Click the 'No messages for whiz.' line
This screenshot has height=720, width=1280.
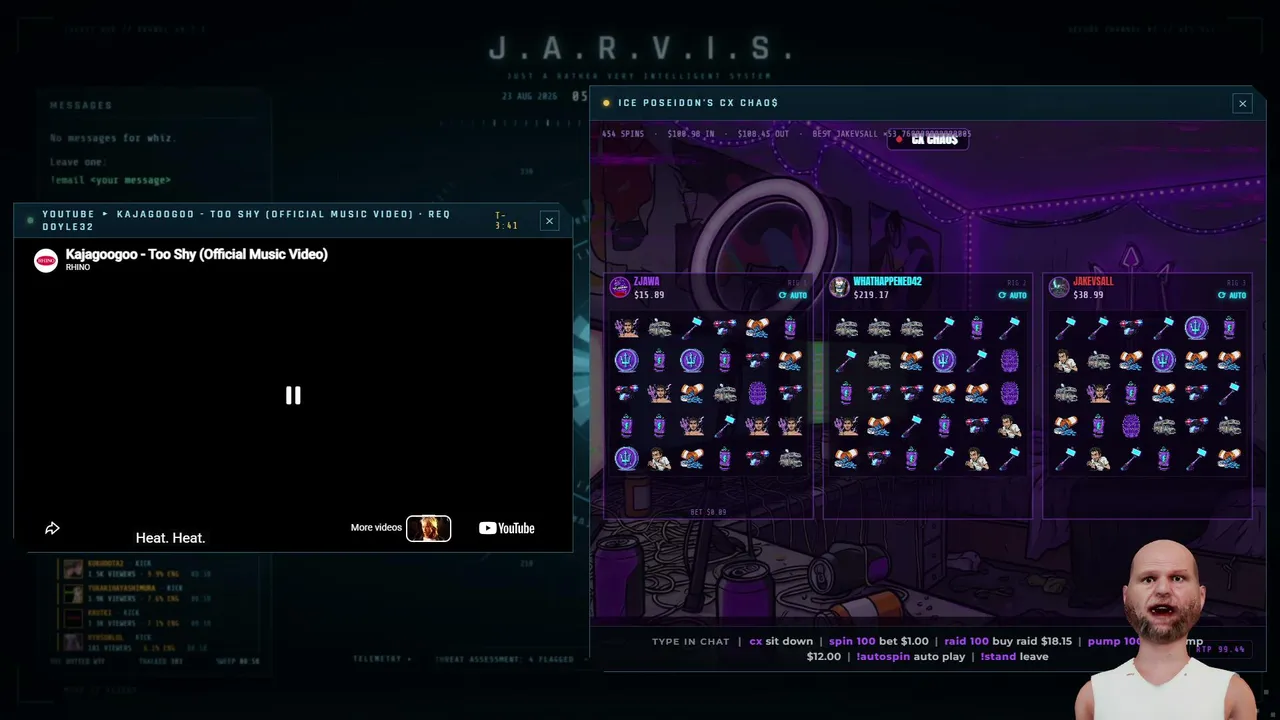(113, 138)
